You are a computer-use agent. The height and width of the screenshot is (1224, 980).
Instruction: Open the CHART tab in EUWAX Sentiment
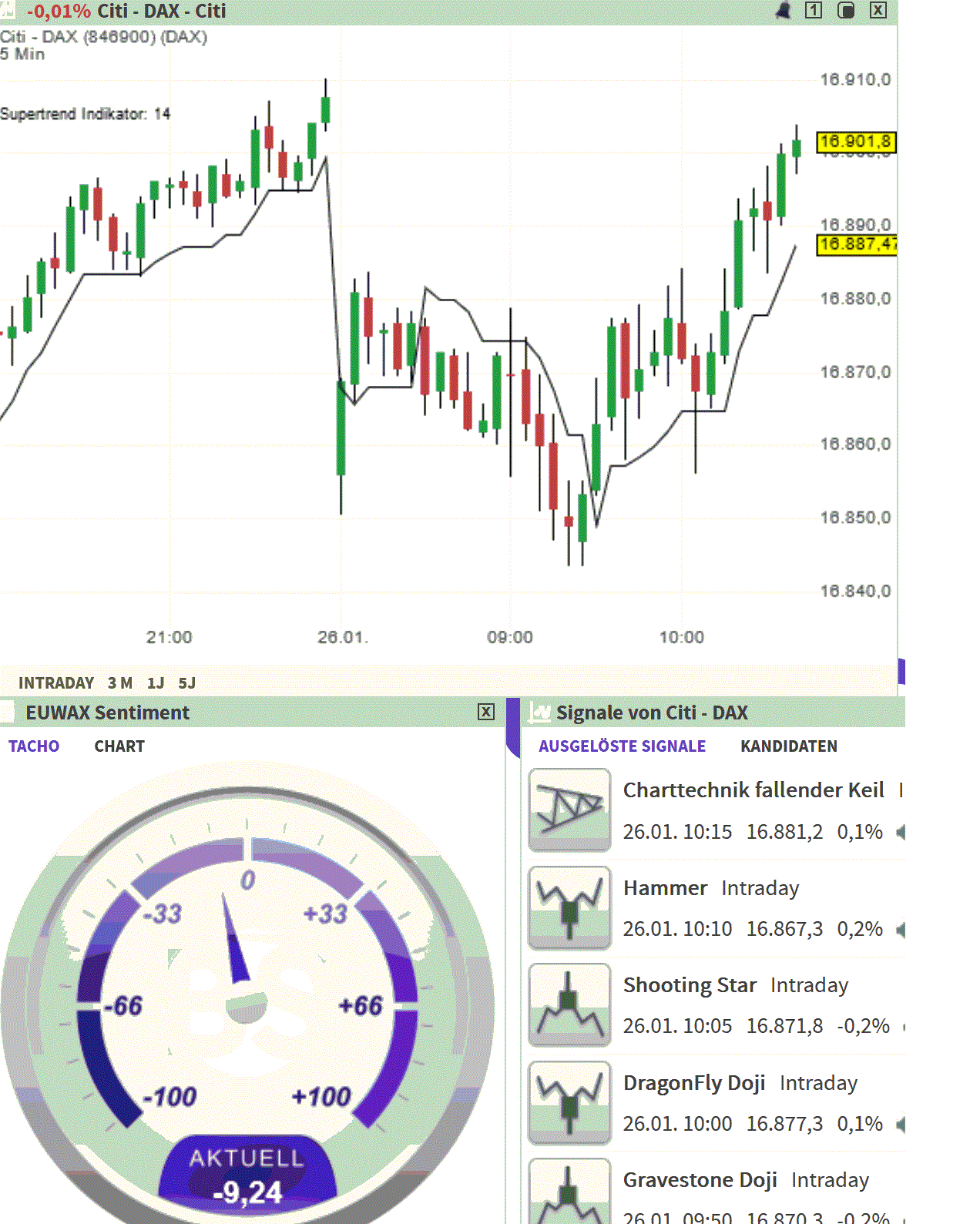point(119,746)
